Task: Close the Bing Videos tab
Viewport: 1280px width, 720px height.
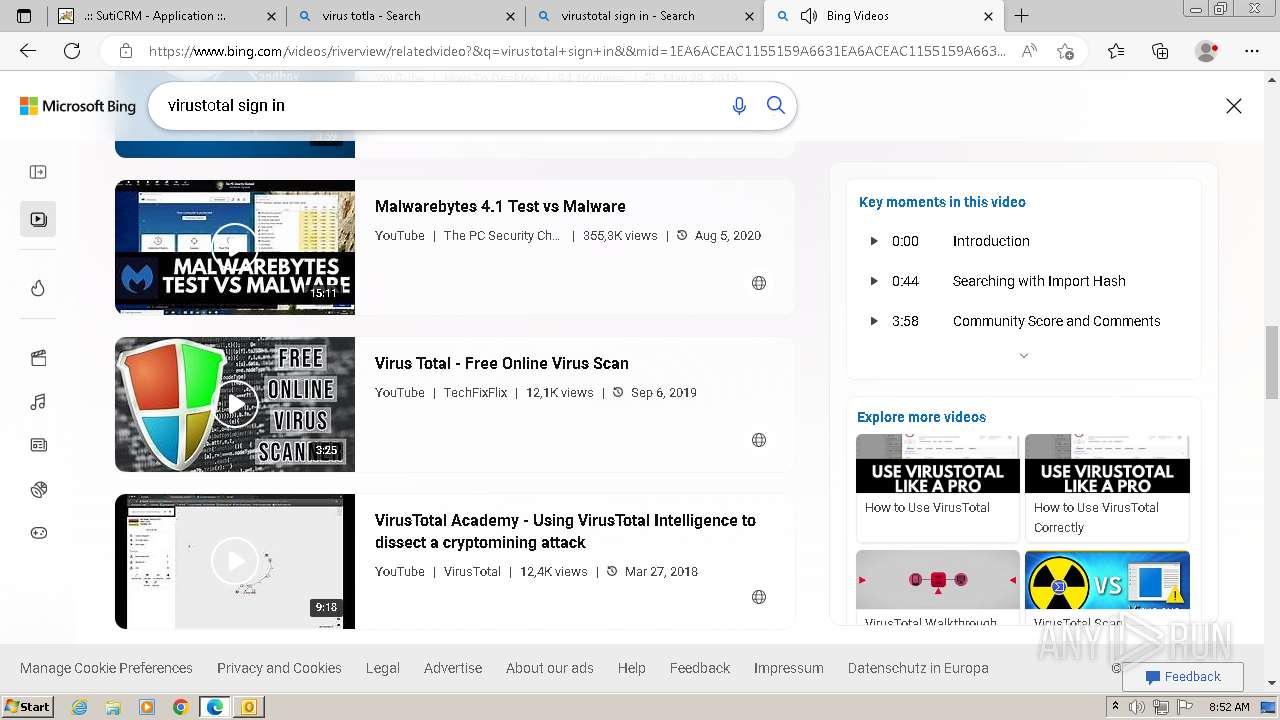Action: click(x=988, y=16)
